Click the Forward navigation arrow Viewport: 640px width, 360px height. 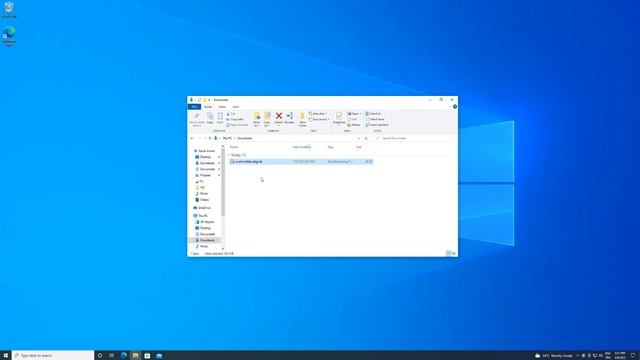tap(199, 138)
